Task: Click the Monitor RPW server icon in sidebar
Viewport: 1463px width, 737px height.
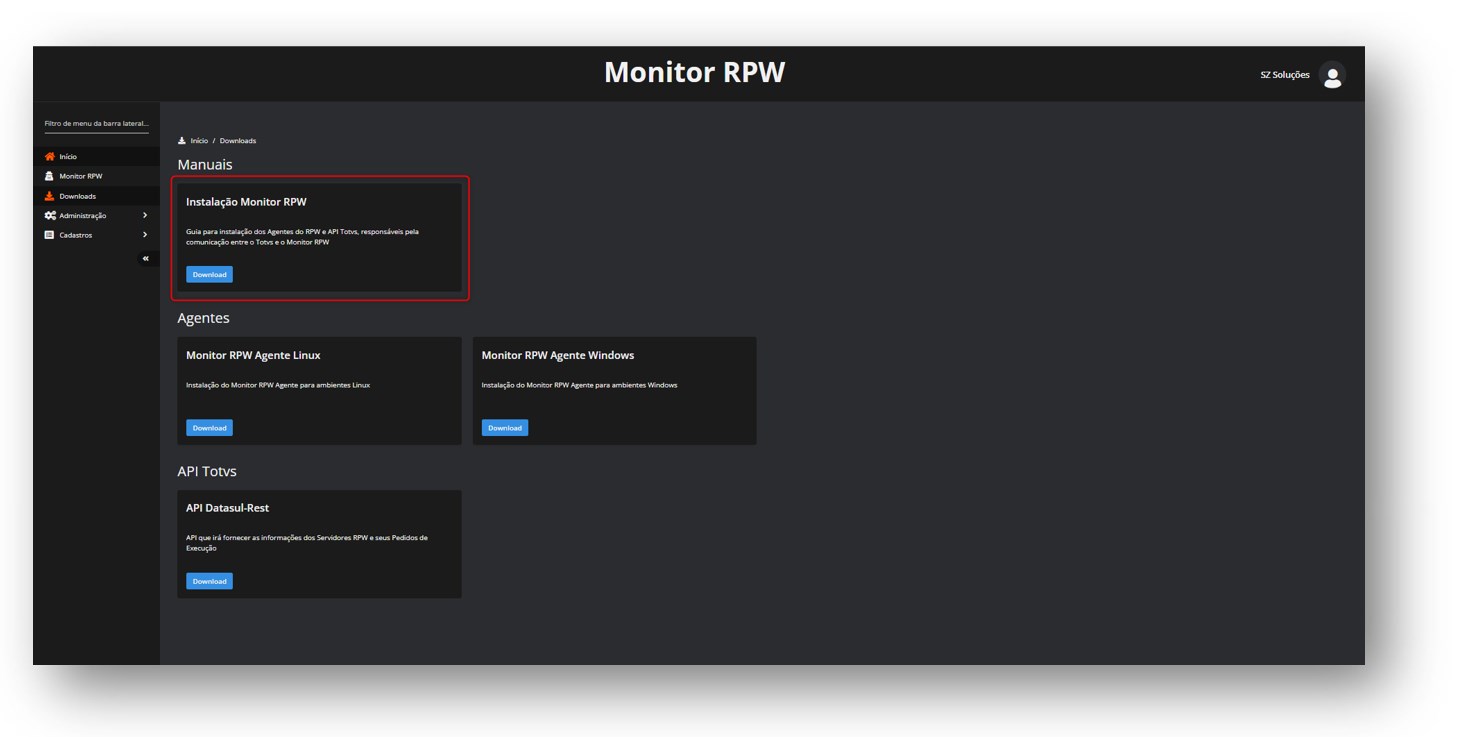Action: [50, 176]
